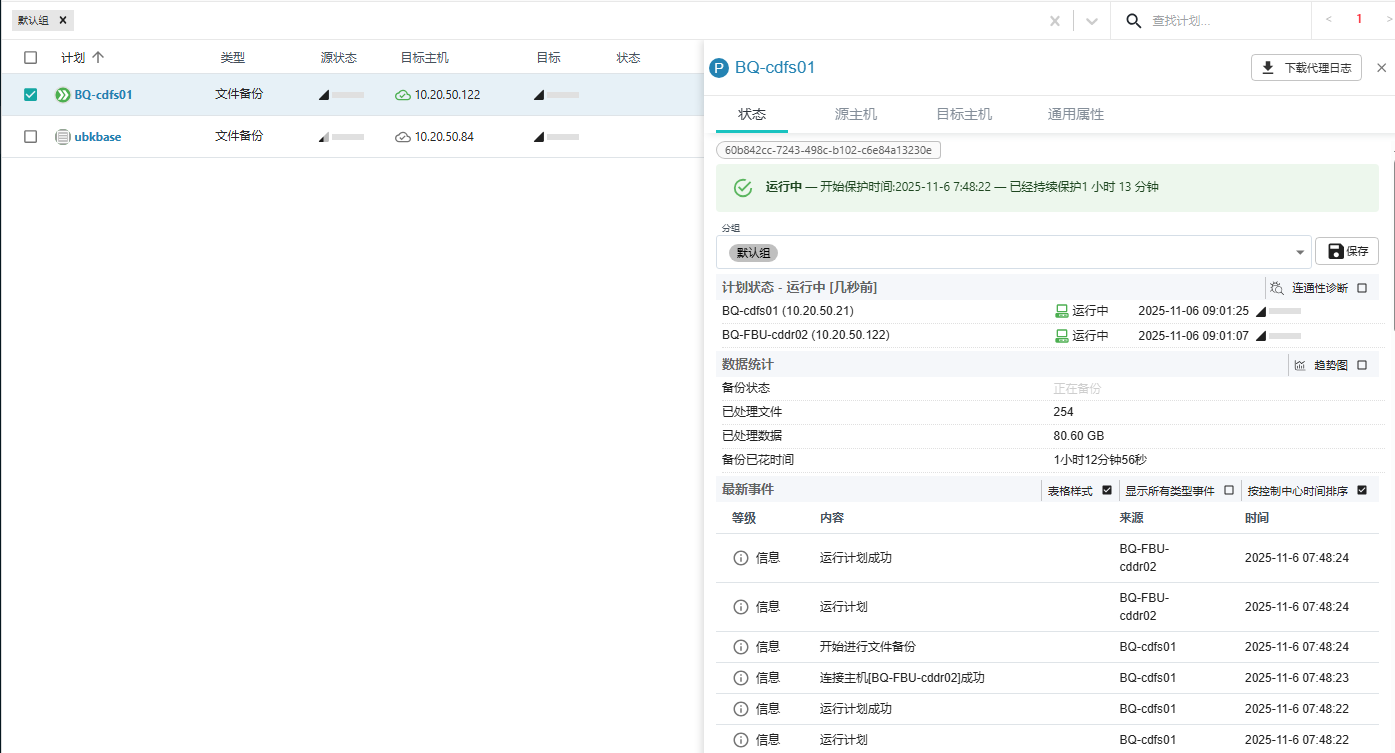Click the info icon of first event row

(x=741, y=558)
